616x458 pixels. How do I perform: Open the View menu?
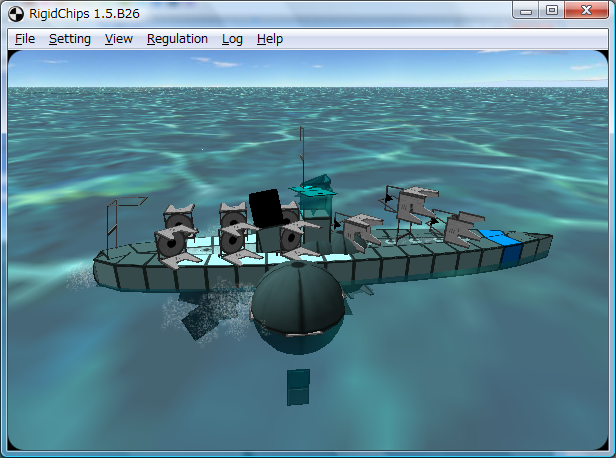pyautogui.click(x=118, y=39)
